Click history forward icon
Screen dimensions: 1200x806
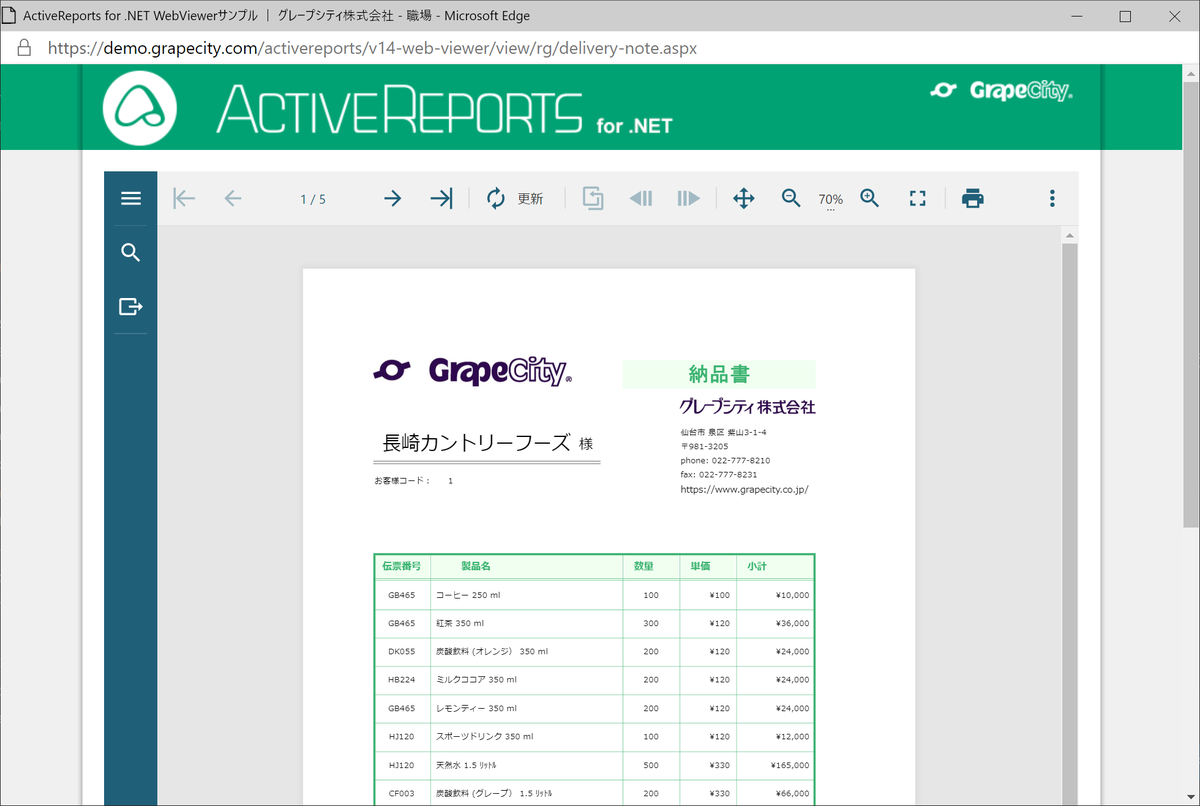(689, 198)
